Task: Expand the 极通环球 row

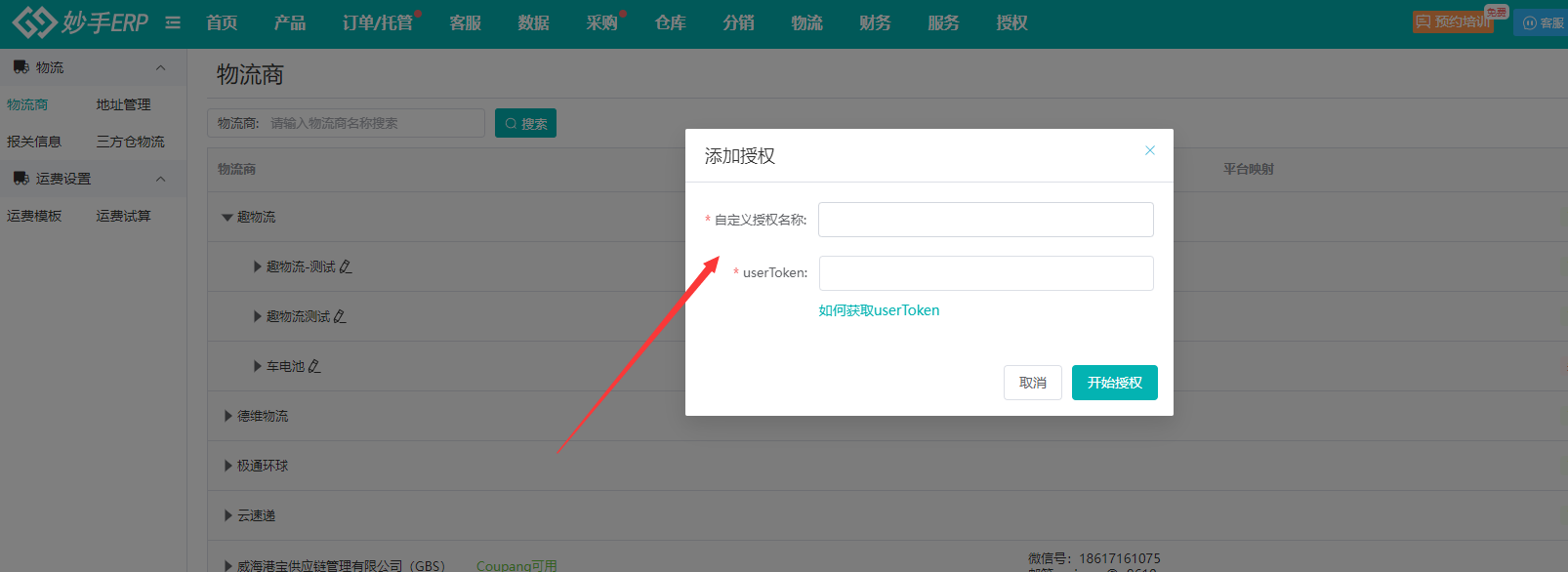Action: click(228, 466)
